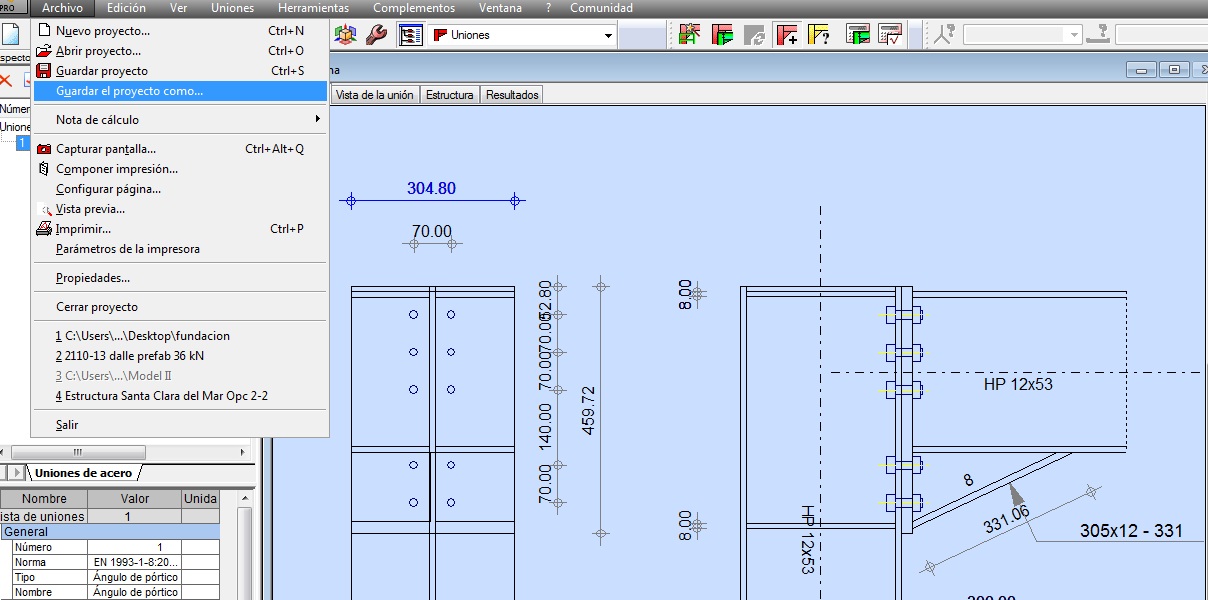
Task: Click the Valor column header
Action: 135,499
